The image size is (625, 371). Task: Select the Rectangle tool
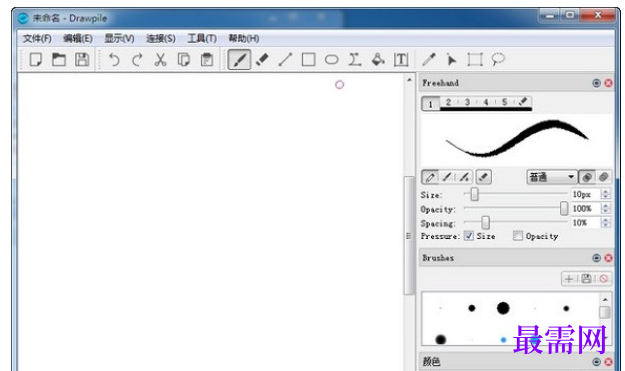tap(309, 60)
